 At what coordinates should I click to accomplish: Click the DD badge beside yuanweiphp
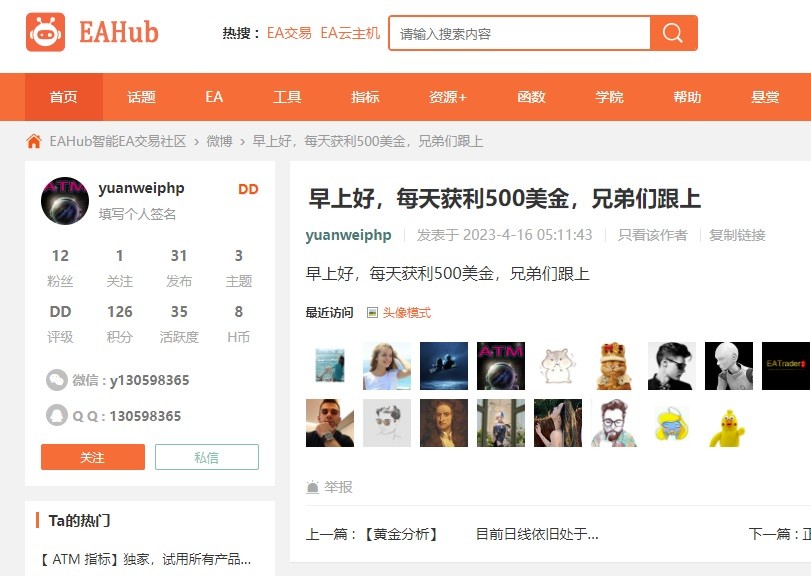tap(247, 188)
